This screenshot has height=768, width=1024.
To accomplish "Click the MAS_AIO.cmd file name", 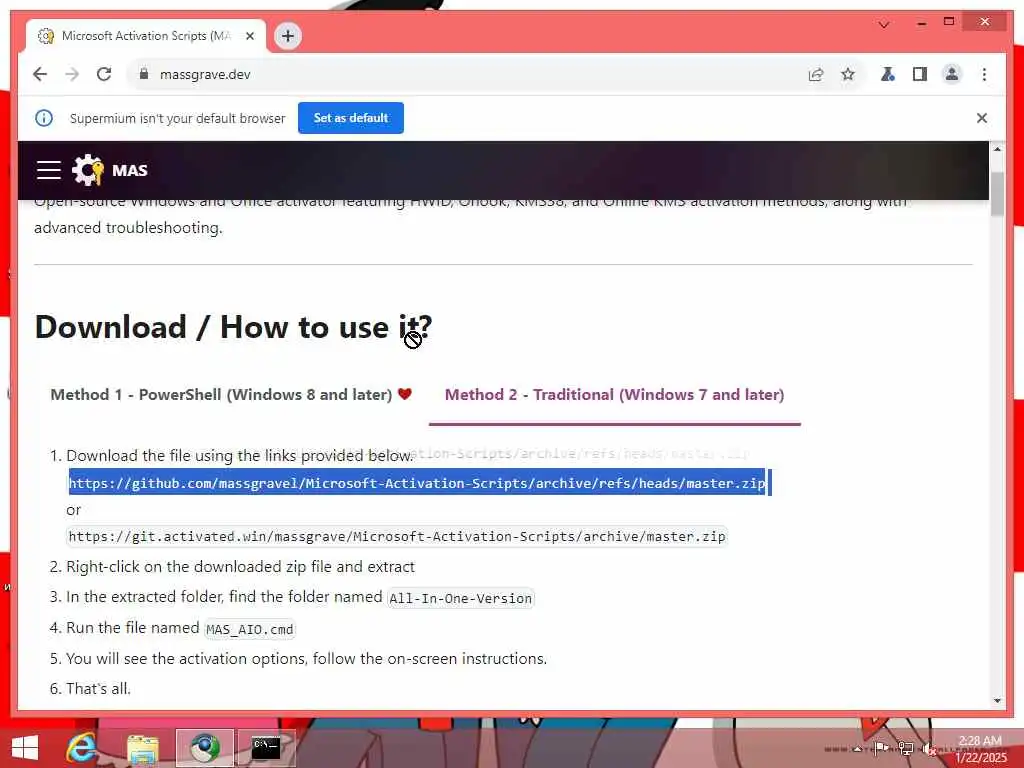I will coord(249,630).
